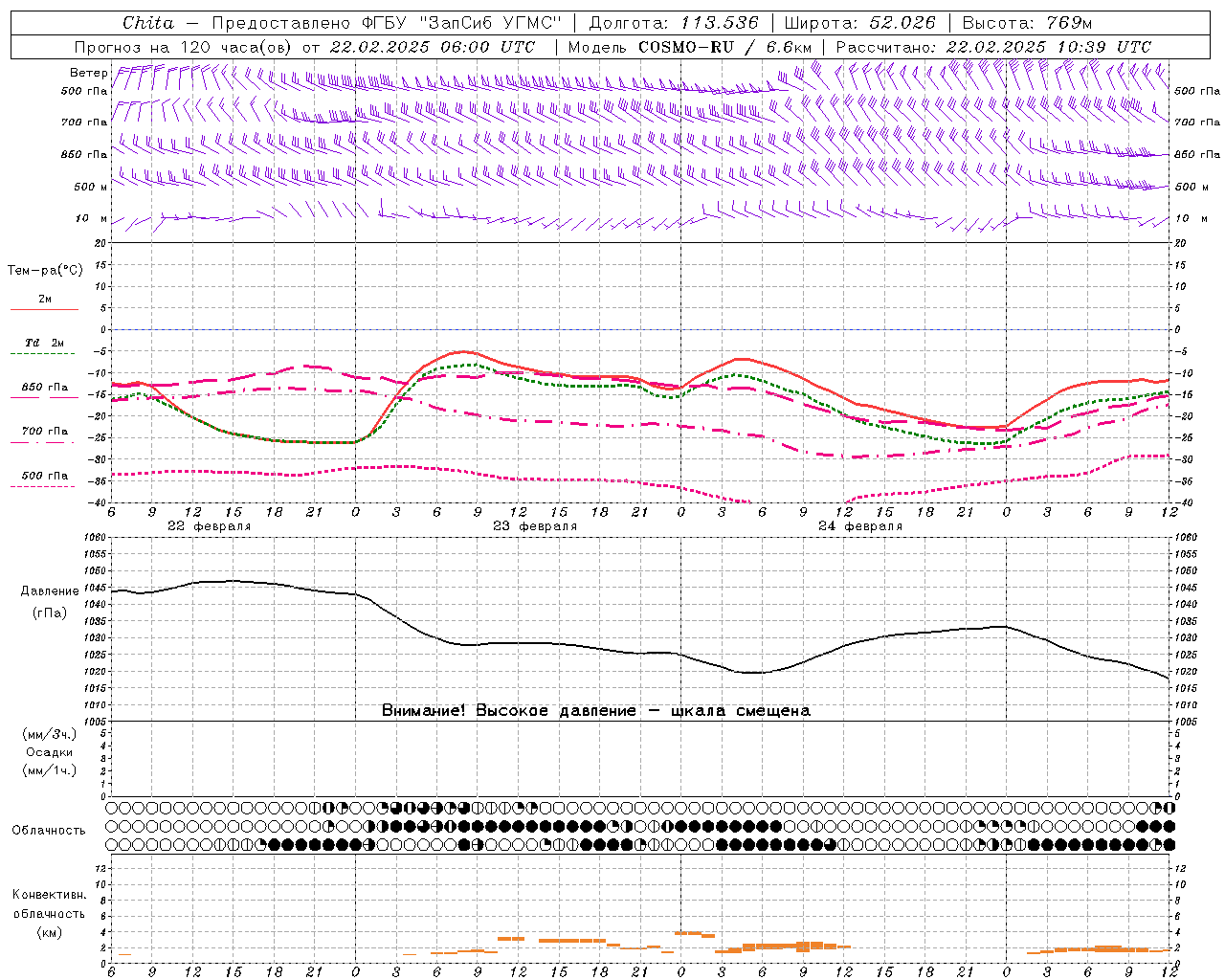Click the "Долгота: 113.536" longitude value
Viewport: 1225px width, 980px height.
coord(674,23)
